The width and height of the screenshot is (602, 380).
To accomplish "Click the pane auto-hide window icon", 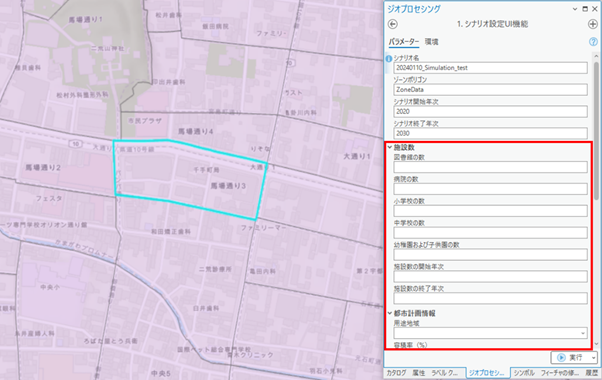I will tap(585, 9).
